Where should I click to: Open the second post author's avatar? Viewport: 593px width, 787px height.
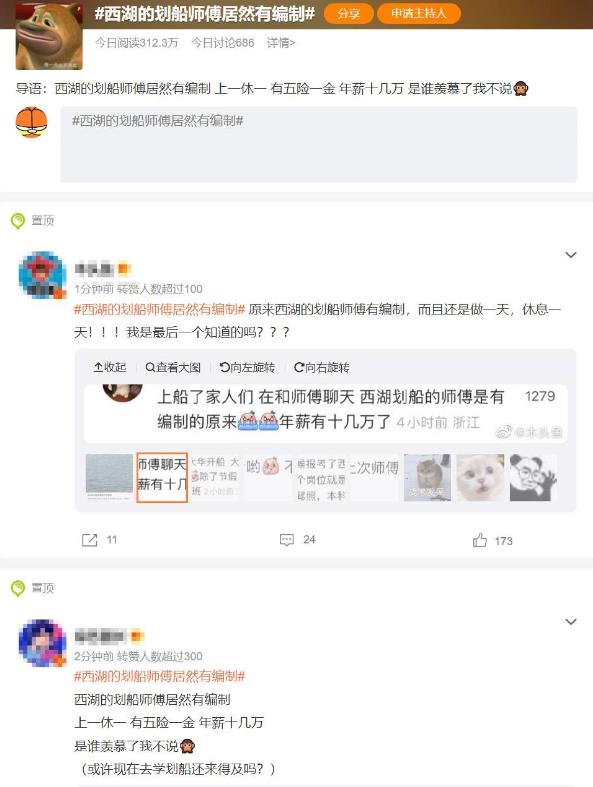coord(42,642)
